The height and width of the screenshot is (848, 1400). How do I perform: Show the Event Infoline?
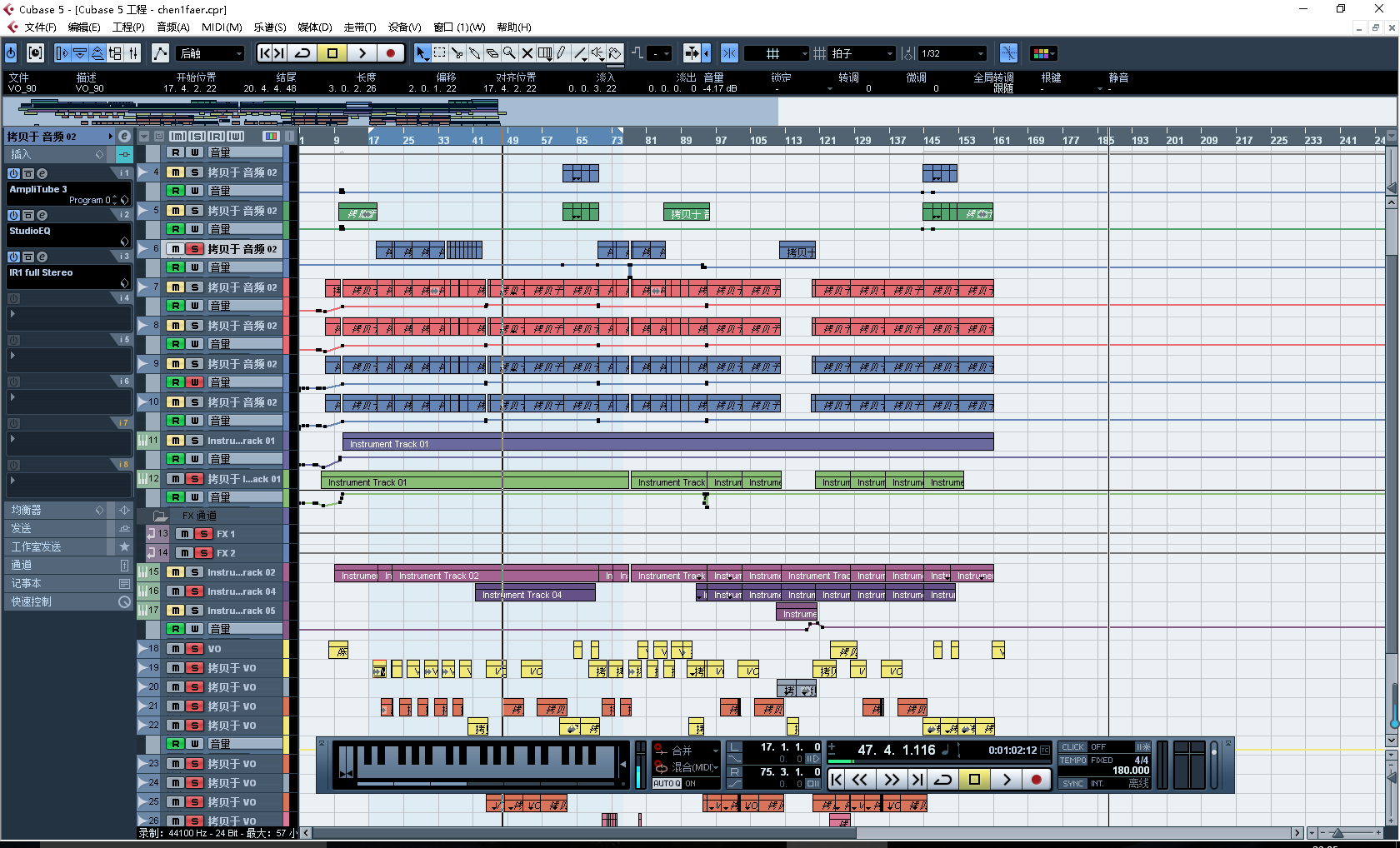[80, 53]
